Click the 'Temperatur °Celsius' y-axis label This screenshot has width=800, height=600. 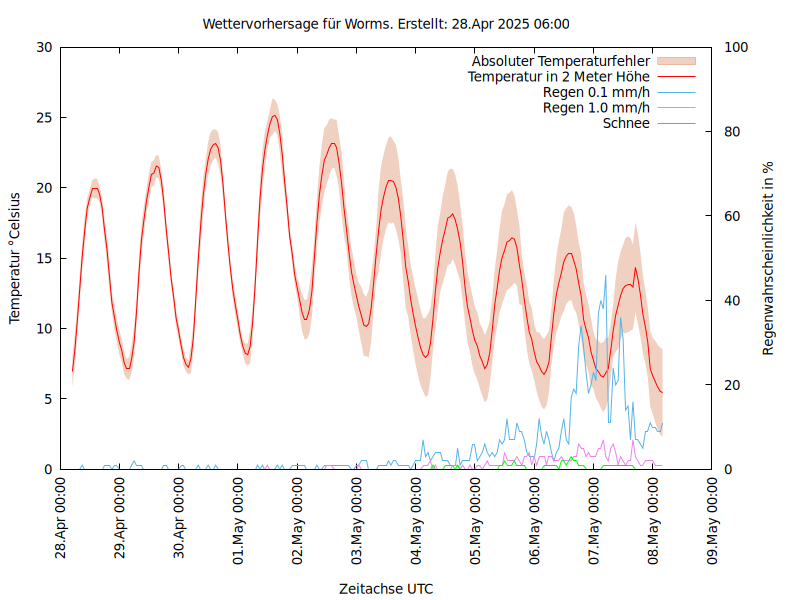(x=15, y=258)
